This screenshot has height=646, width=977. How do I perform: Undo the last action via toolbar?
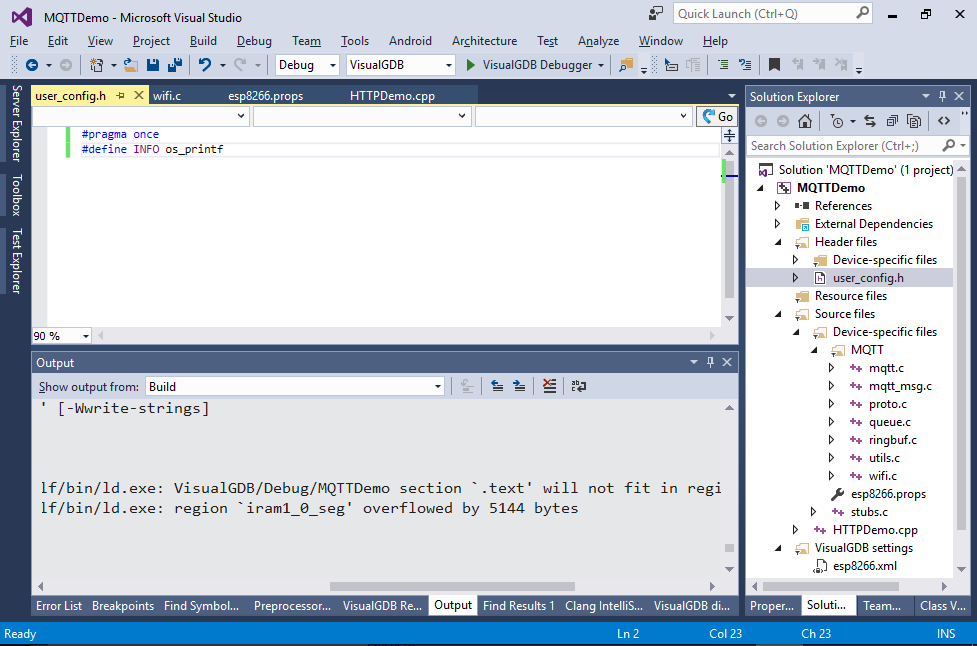(204, 65)
